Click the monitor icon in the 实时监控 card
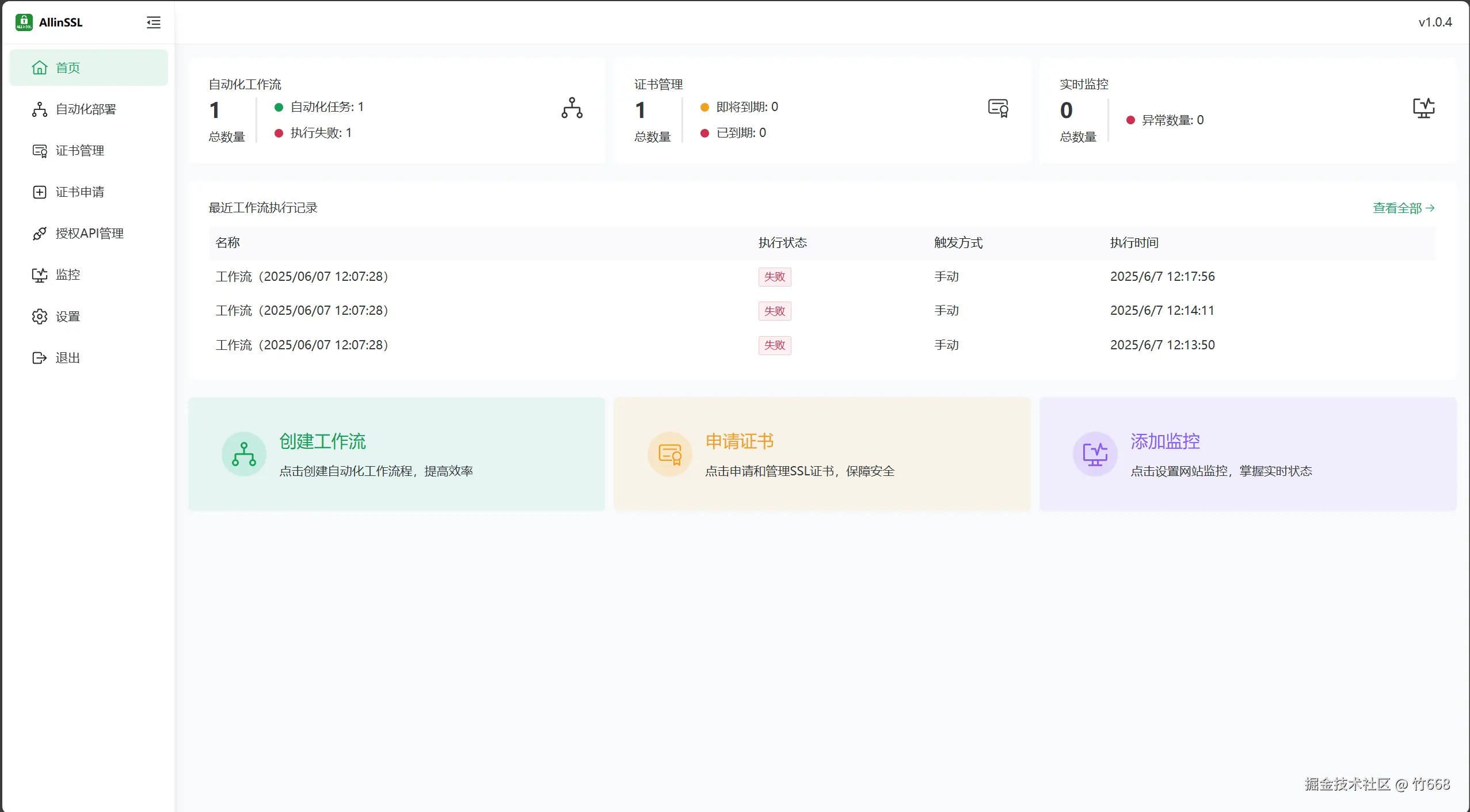The image size is (1470, 812). [x=1423, y=108]
